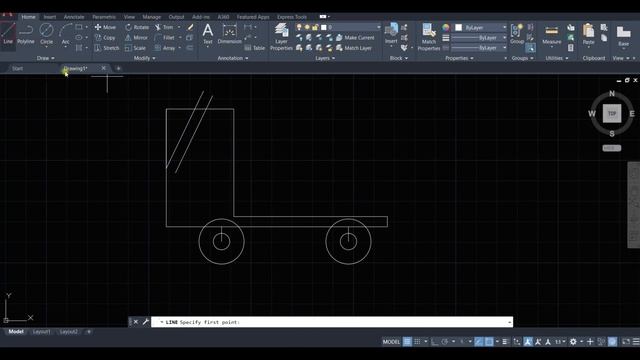Open the Annotate ribbon tab
This screenshot has height=360, width=640.
tap(74, 17)
